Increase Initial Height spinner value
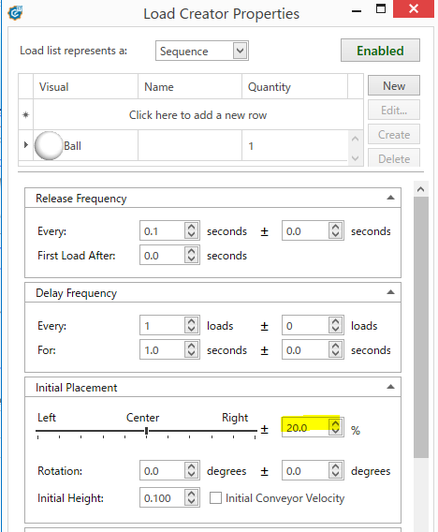 coord(191,494)
